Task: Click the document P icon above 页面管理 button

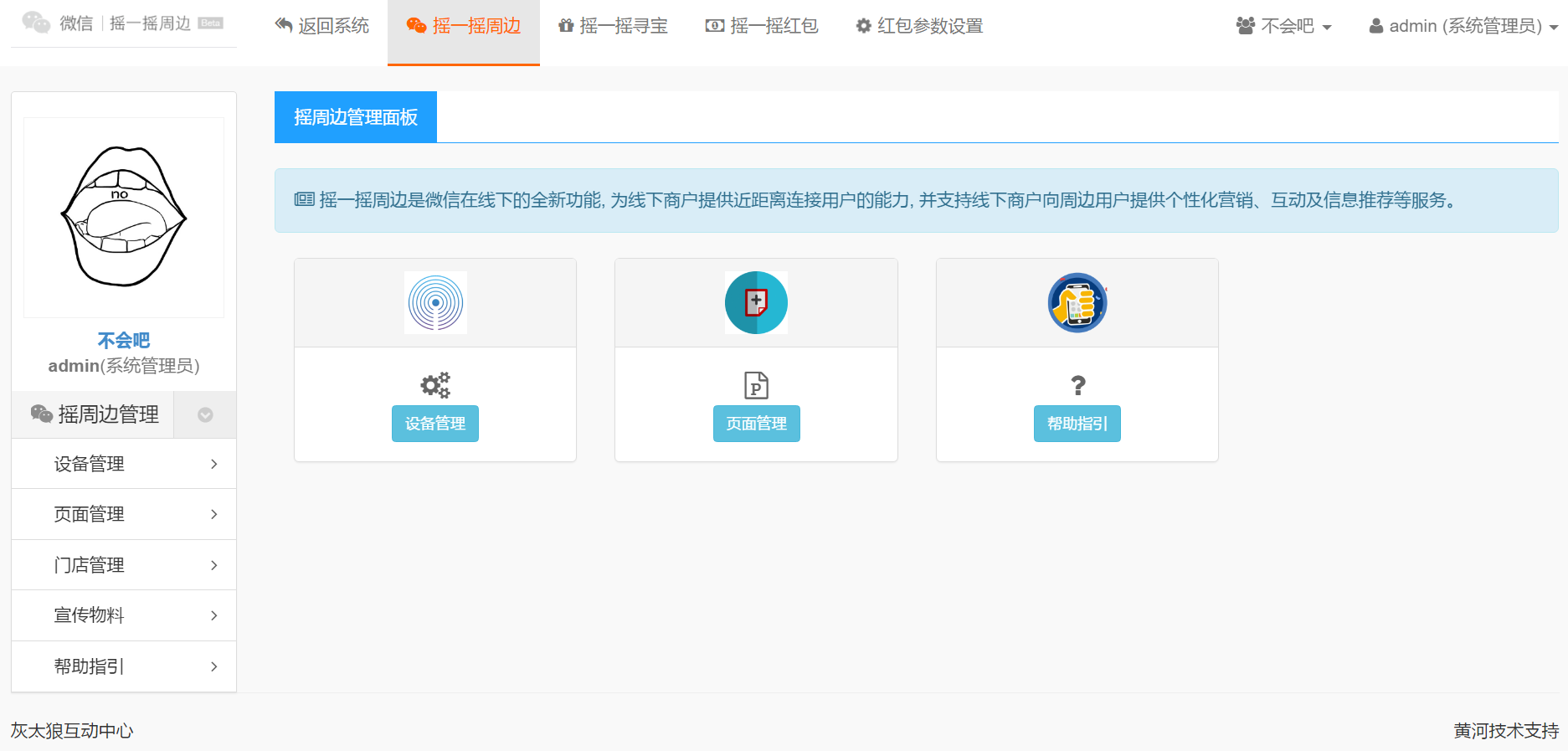Action: click(x=757, y=385)
